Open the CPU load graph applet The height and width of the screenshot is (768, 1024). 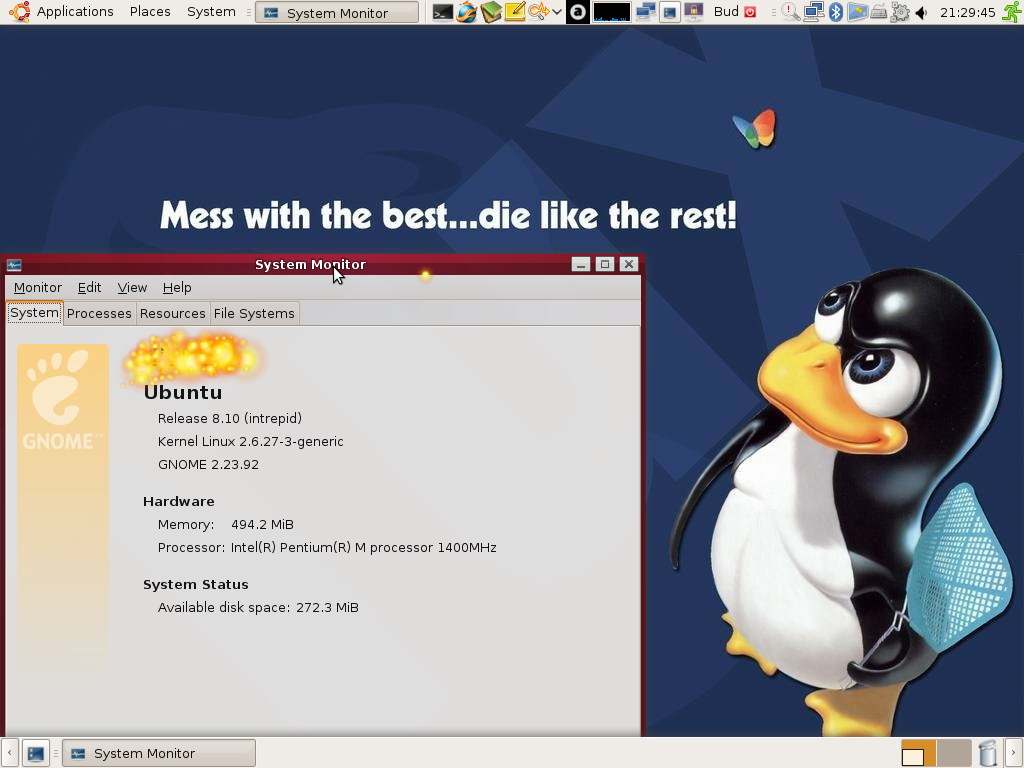(611, 12)
